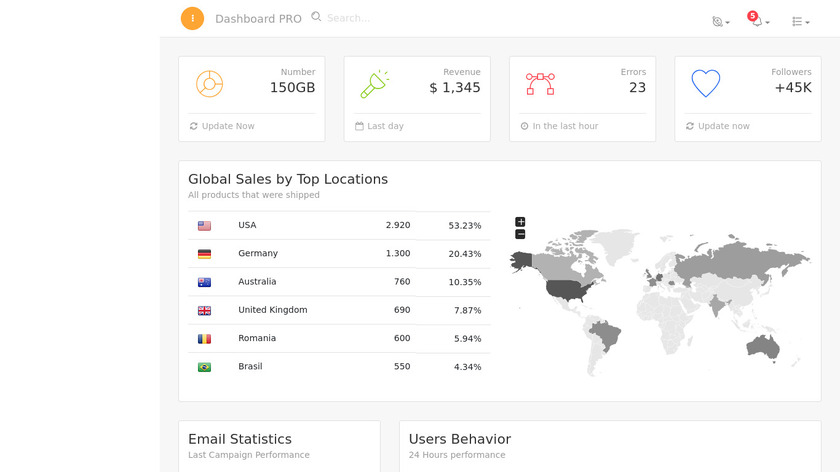The width and height of the screenshot is (840, 472).
Task: Click Australia on the world map
Action: click(763, 346)
